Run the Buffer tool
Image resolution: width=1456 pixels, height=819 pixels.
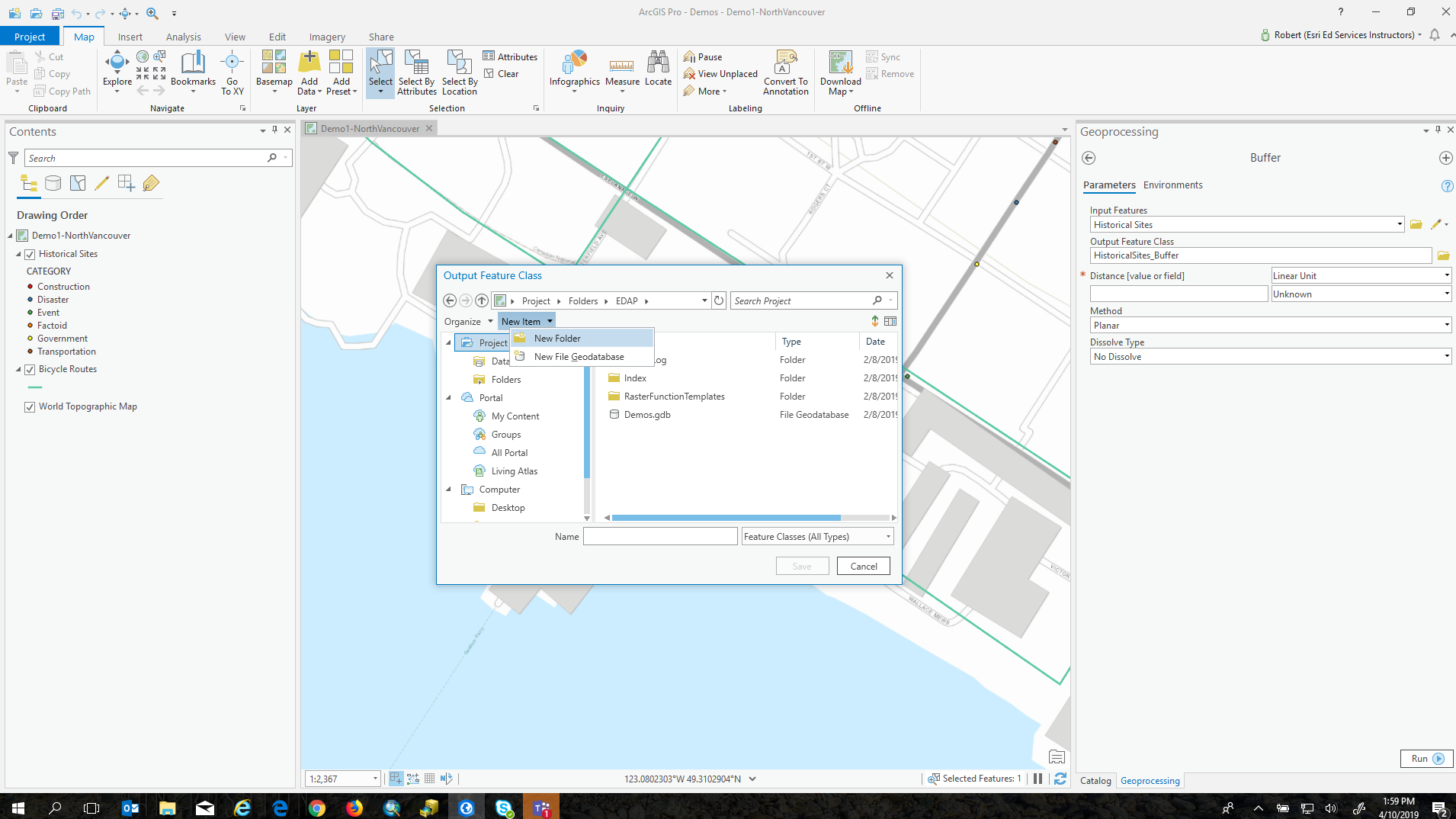pyautogui.click(x=1426, y=759)
